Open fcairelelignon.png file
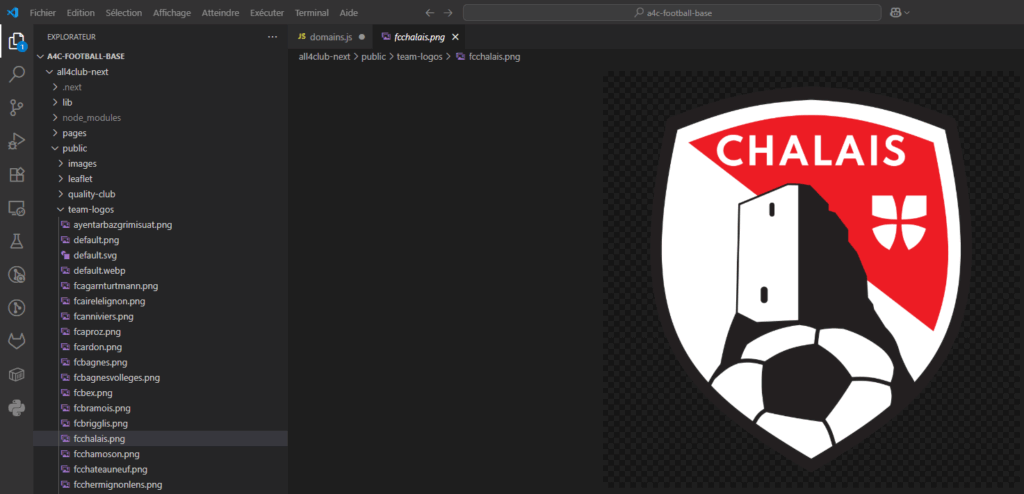Image resolution: width=1024 pixels, height=494 pixels. (x=109, y=301)
